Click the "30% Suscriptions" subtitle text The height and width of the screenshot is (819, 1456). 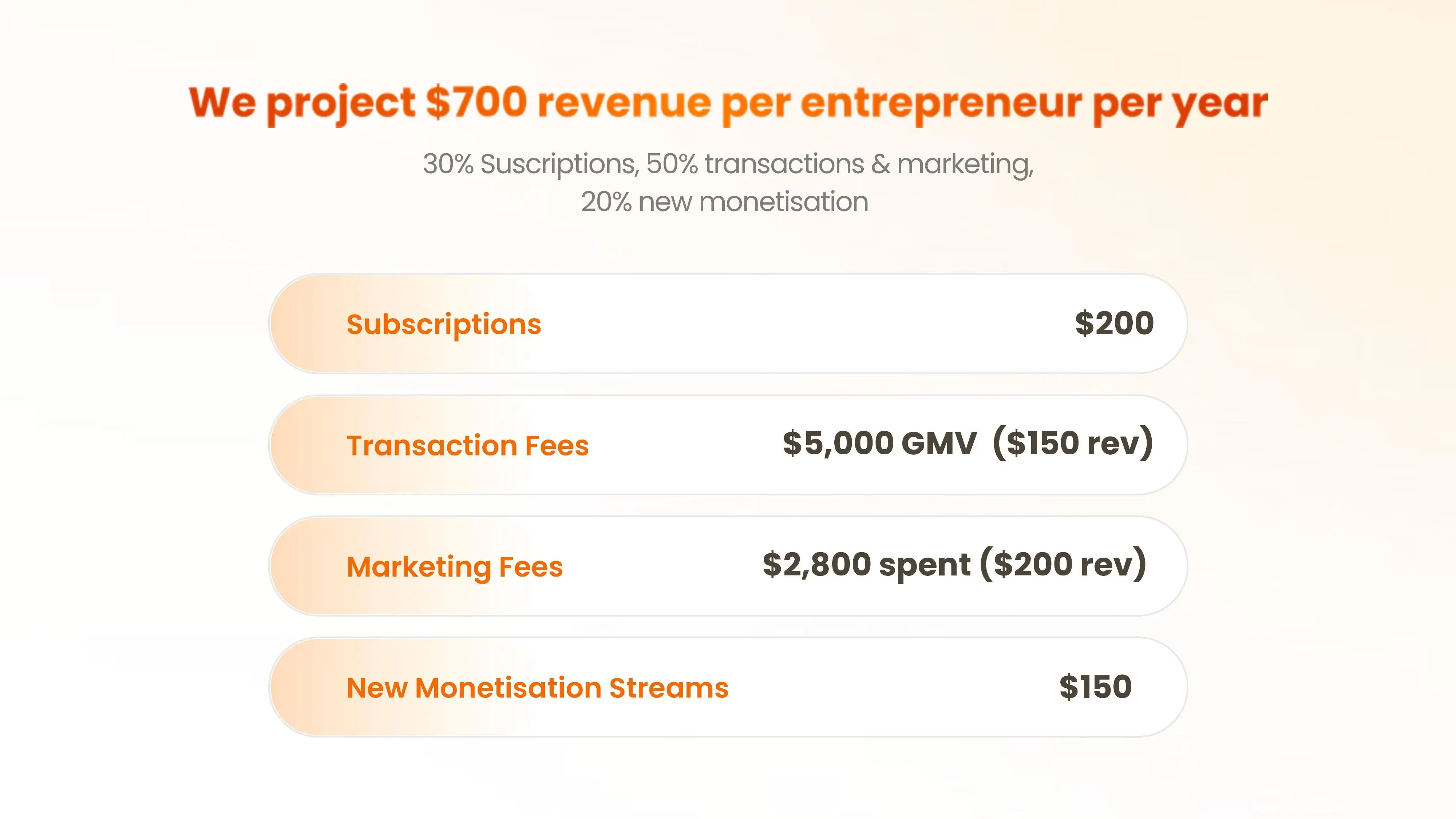tap(530, 165)
